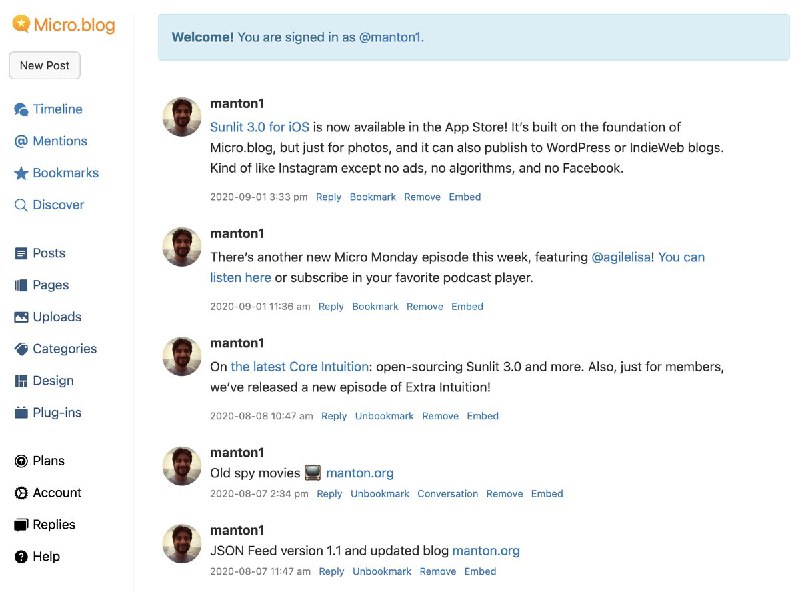Click the Timeline chat bubble icon
This screenshot has height=592, width=800.
21,109
